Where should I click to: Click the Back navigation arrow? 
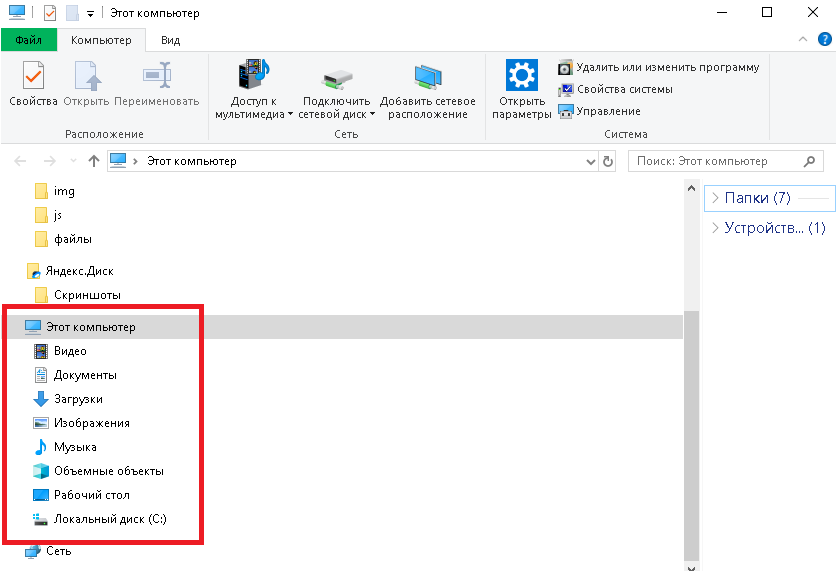tap(20, 161)
